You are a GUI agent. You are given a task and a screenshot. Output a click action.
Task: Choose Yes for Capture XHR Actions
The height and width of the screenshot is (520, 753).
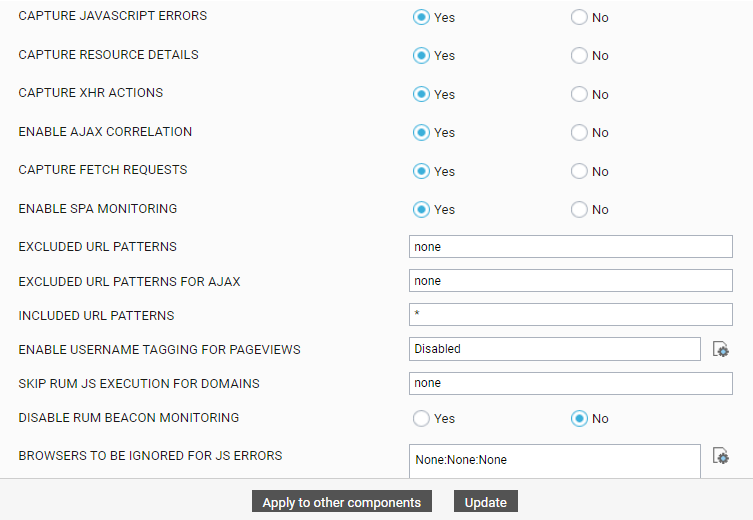pyautogui.click(x=421, y=94)
